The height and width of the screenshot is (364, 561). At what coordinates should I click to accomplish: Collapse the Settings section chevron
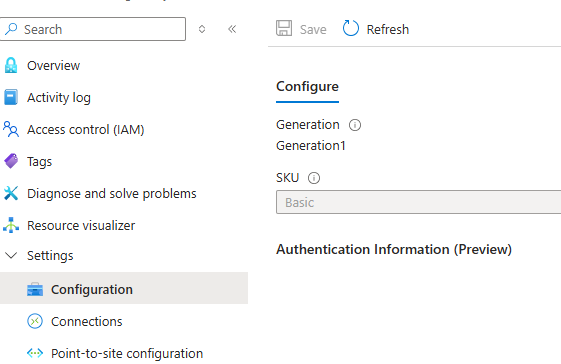coord(11,256)
